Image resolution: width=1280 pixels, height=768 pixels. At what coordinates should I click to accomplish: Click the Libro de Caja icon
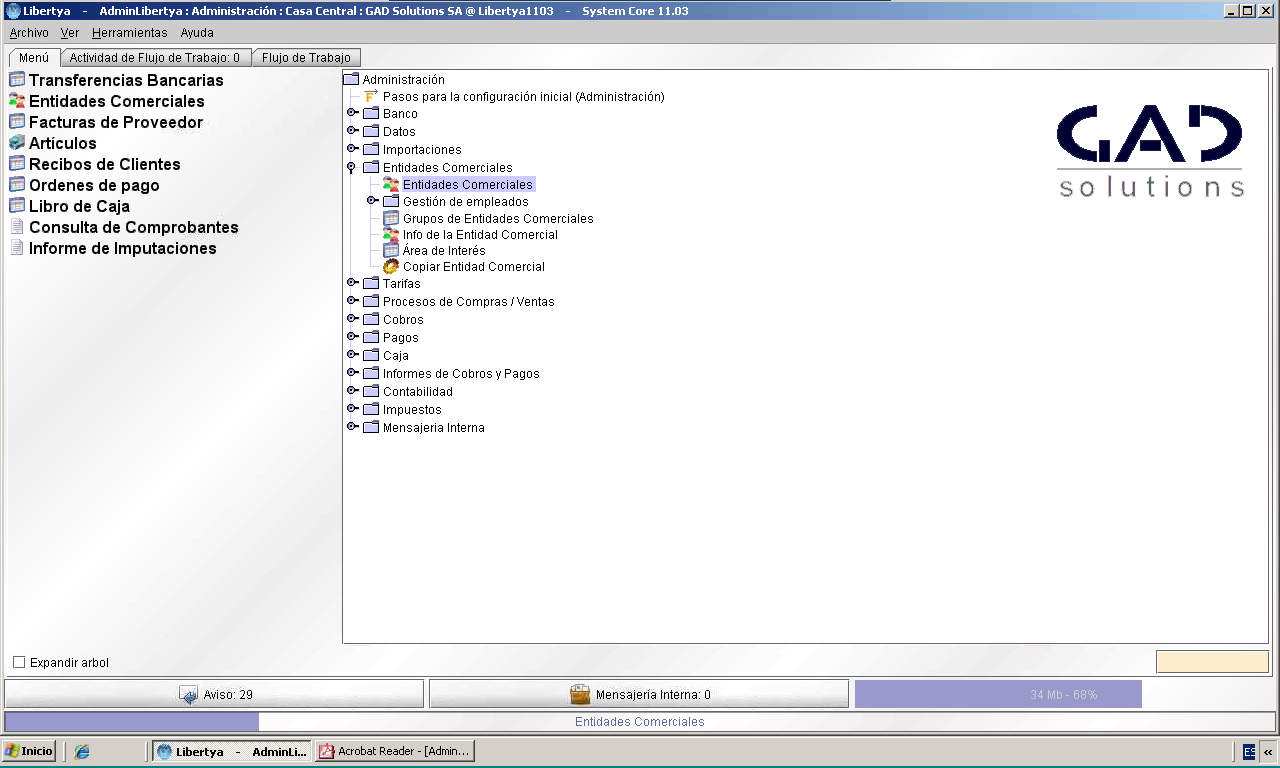17,206
